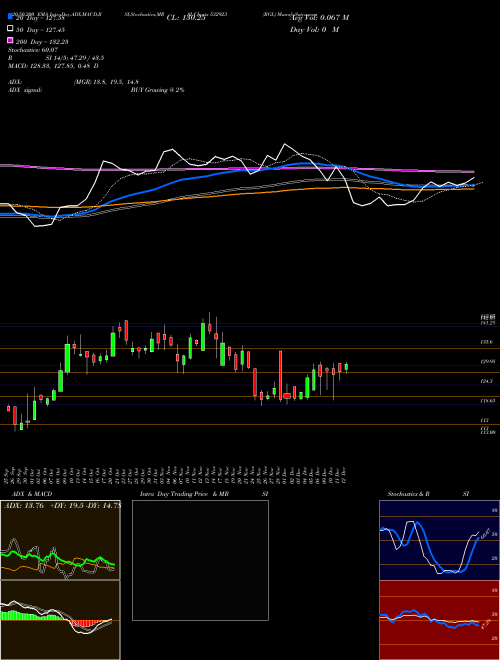The width and height of the screenshot is (500, 660).
Task: Click the 69.07 value on the Stochastics line
Action: (x=484, y=533)
